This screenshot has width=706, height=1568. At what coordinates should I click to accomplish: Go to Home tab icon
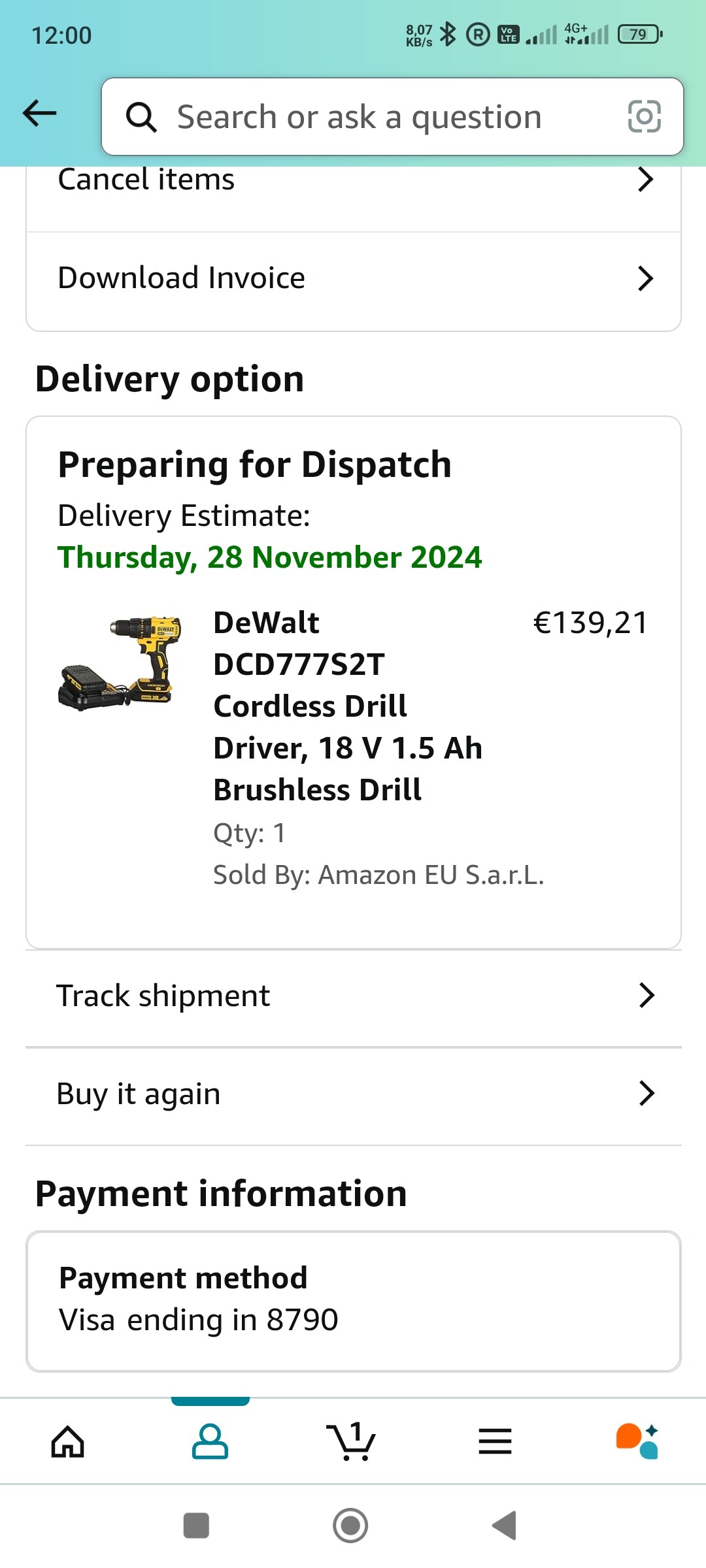click(68, 1441)
